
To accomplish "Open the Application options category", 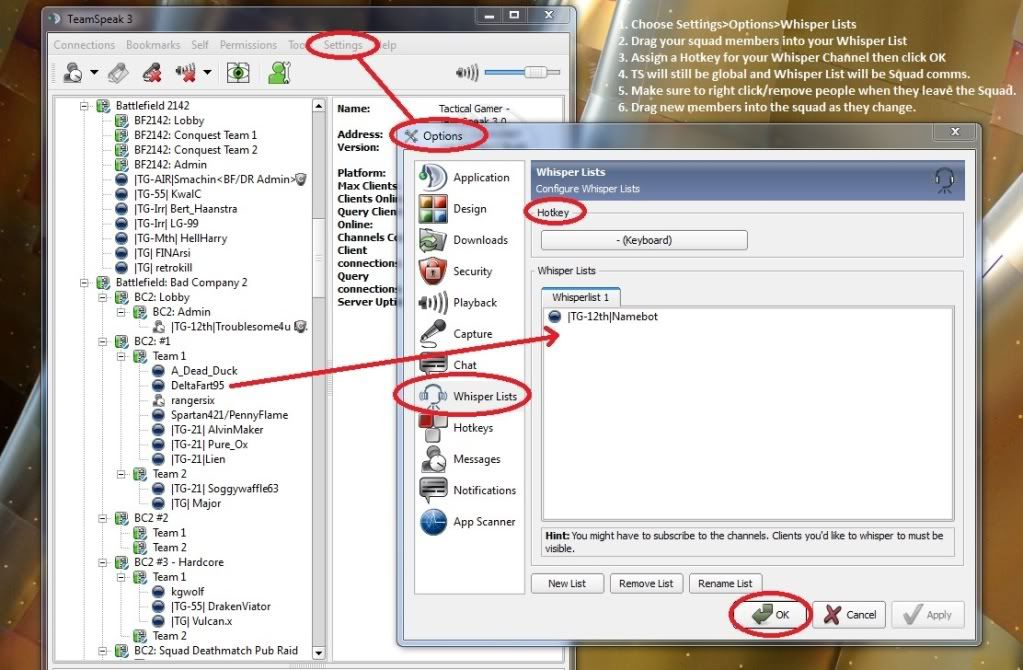I will coord(465,177).
